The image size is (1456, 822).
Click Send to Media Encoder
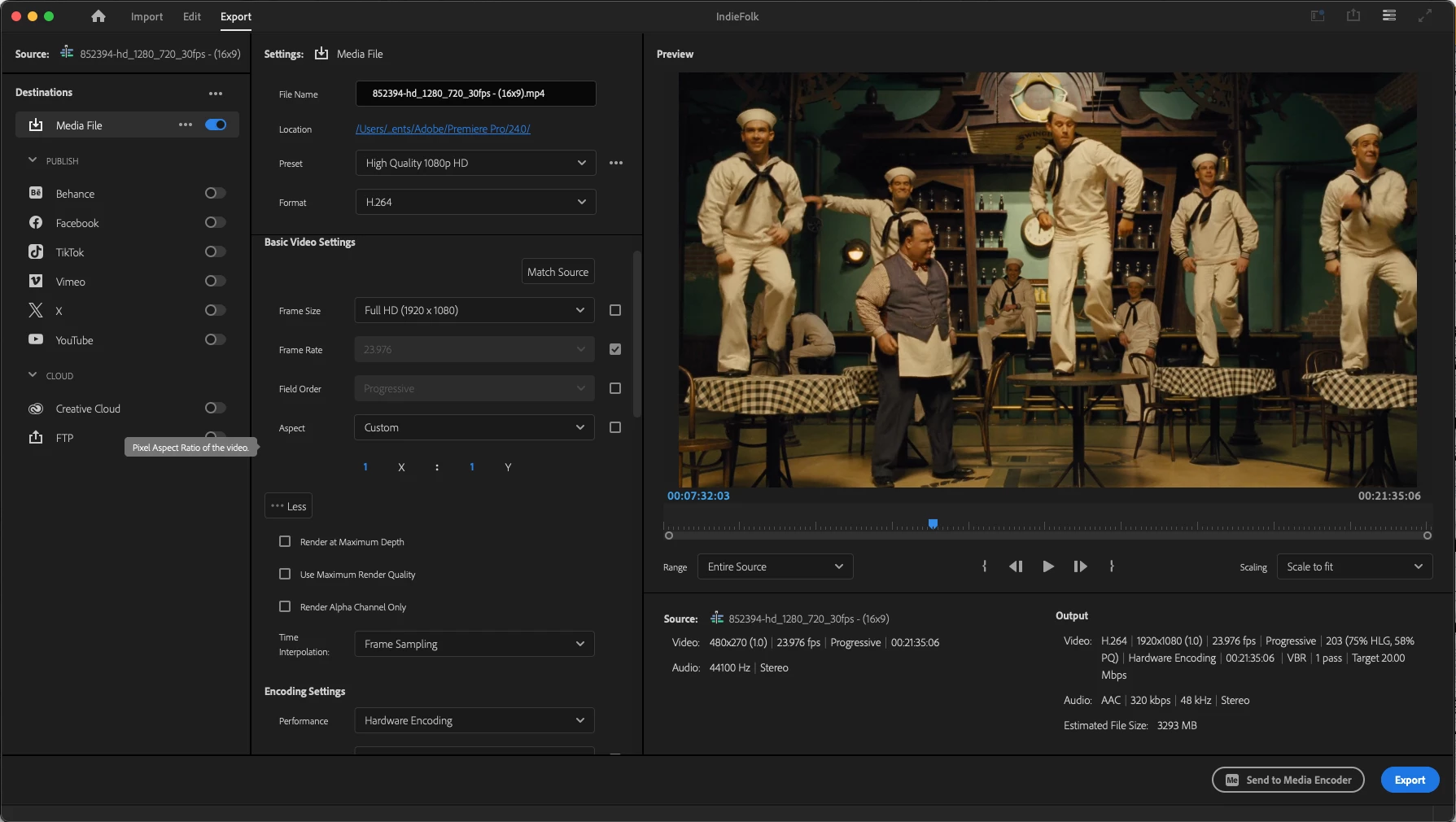pos(1288,780)
